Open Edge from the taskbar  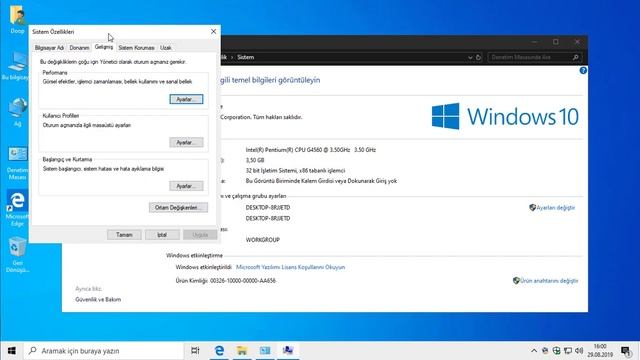(x=219, y=351)
